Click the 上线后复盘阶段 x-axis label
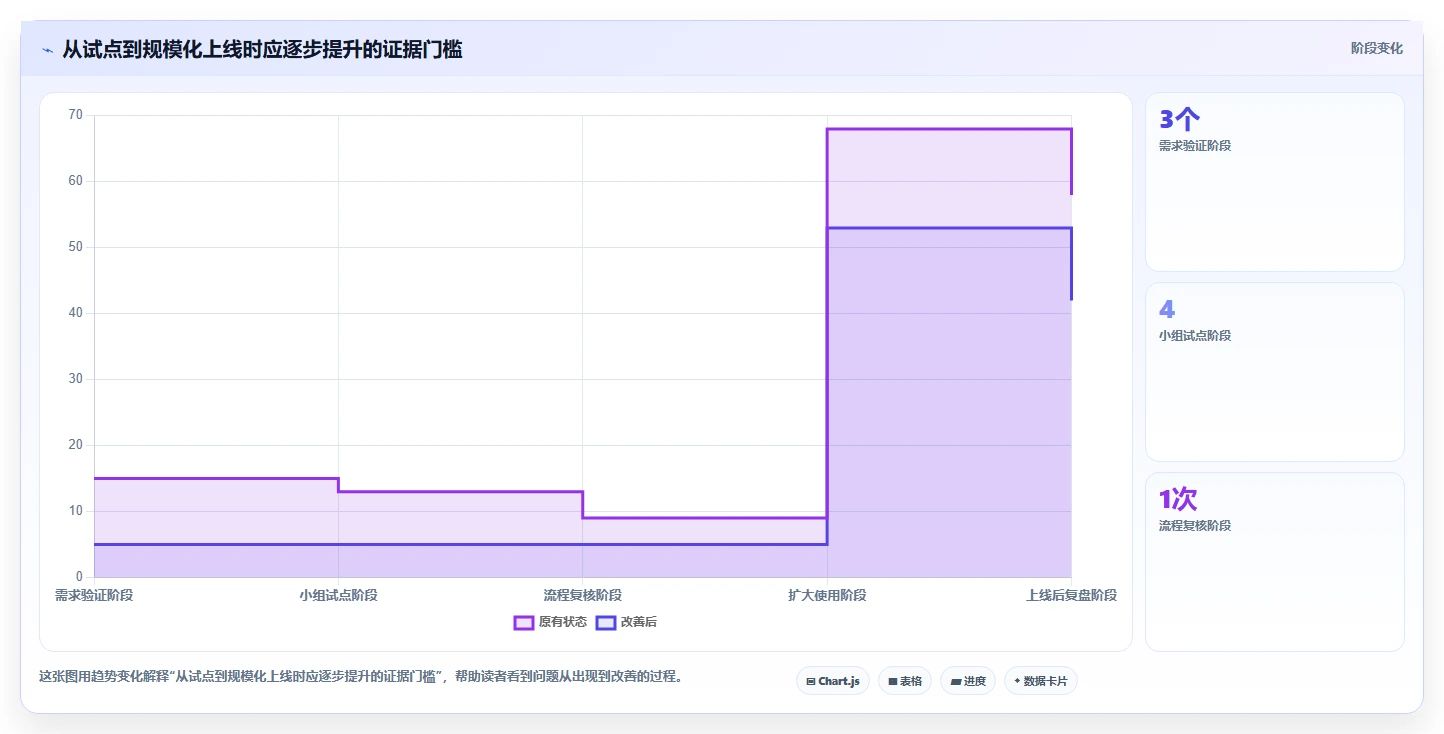Screen dimensions: 1444x734 tap(1071, 595)
